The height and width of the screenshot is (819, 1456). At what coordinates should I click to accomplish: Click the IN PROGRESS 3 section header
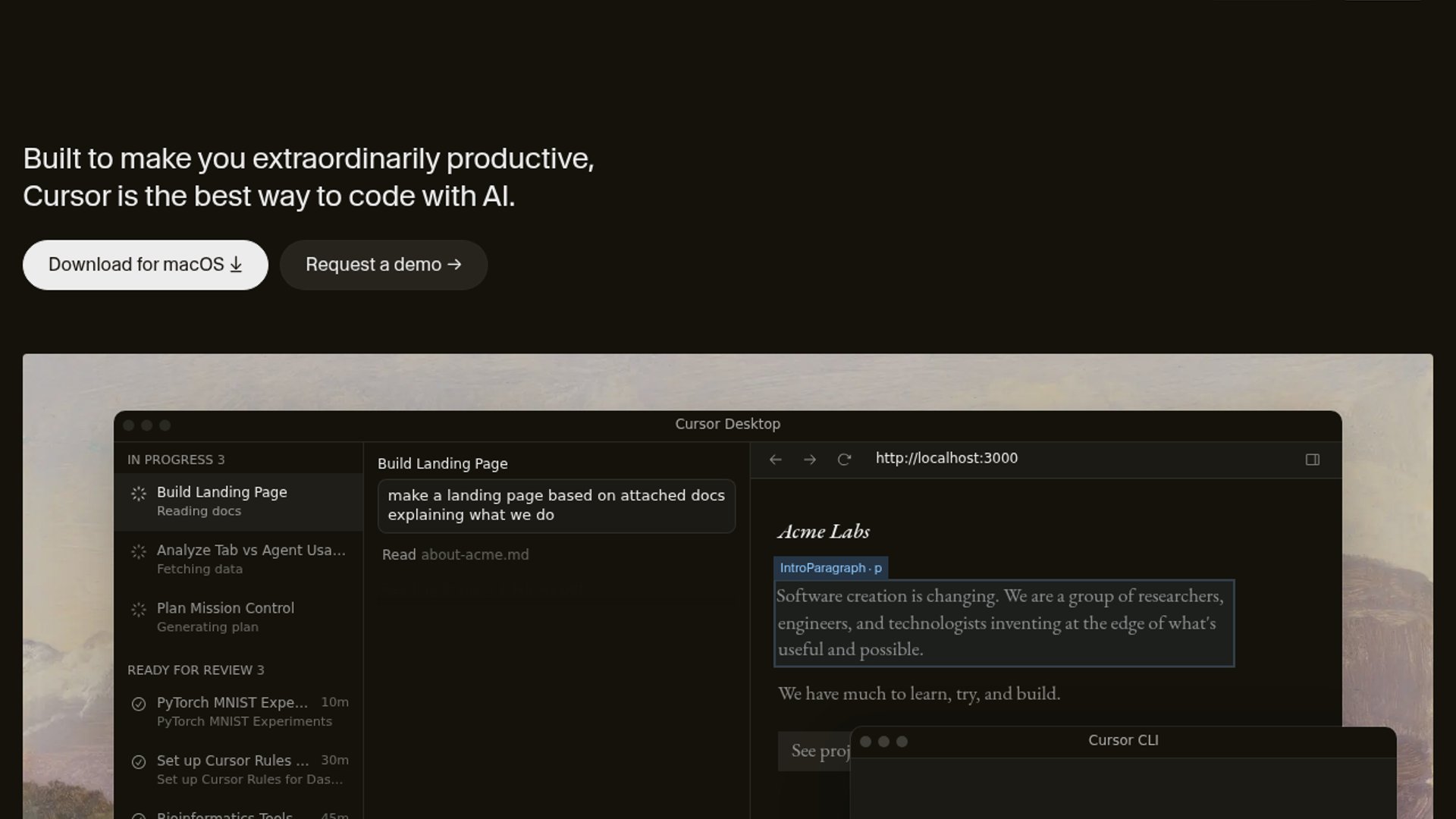[176, 460]
